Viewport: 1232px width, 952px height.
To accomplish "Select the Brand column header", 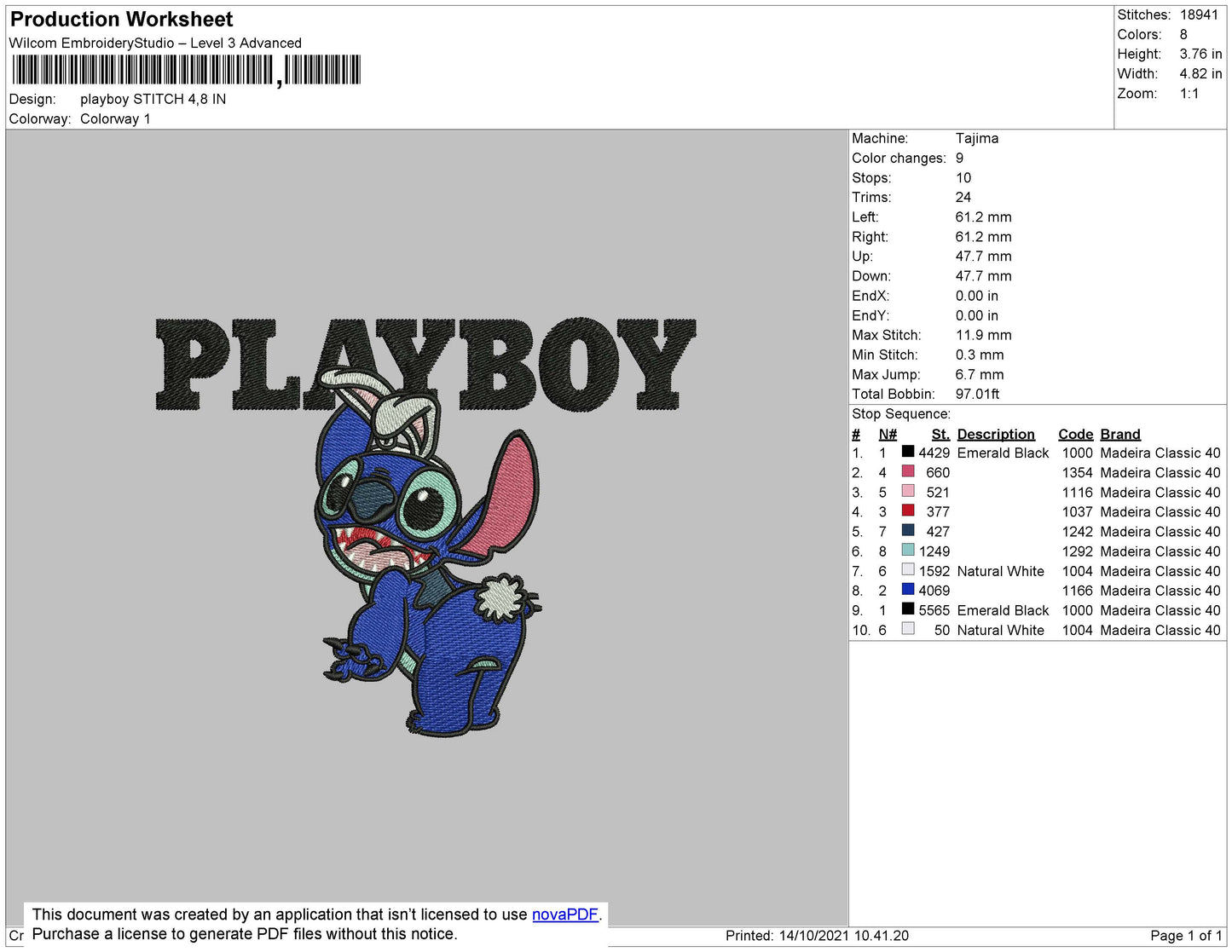I will coord(1119,434).
